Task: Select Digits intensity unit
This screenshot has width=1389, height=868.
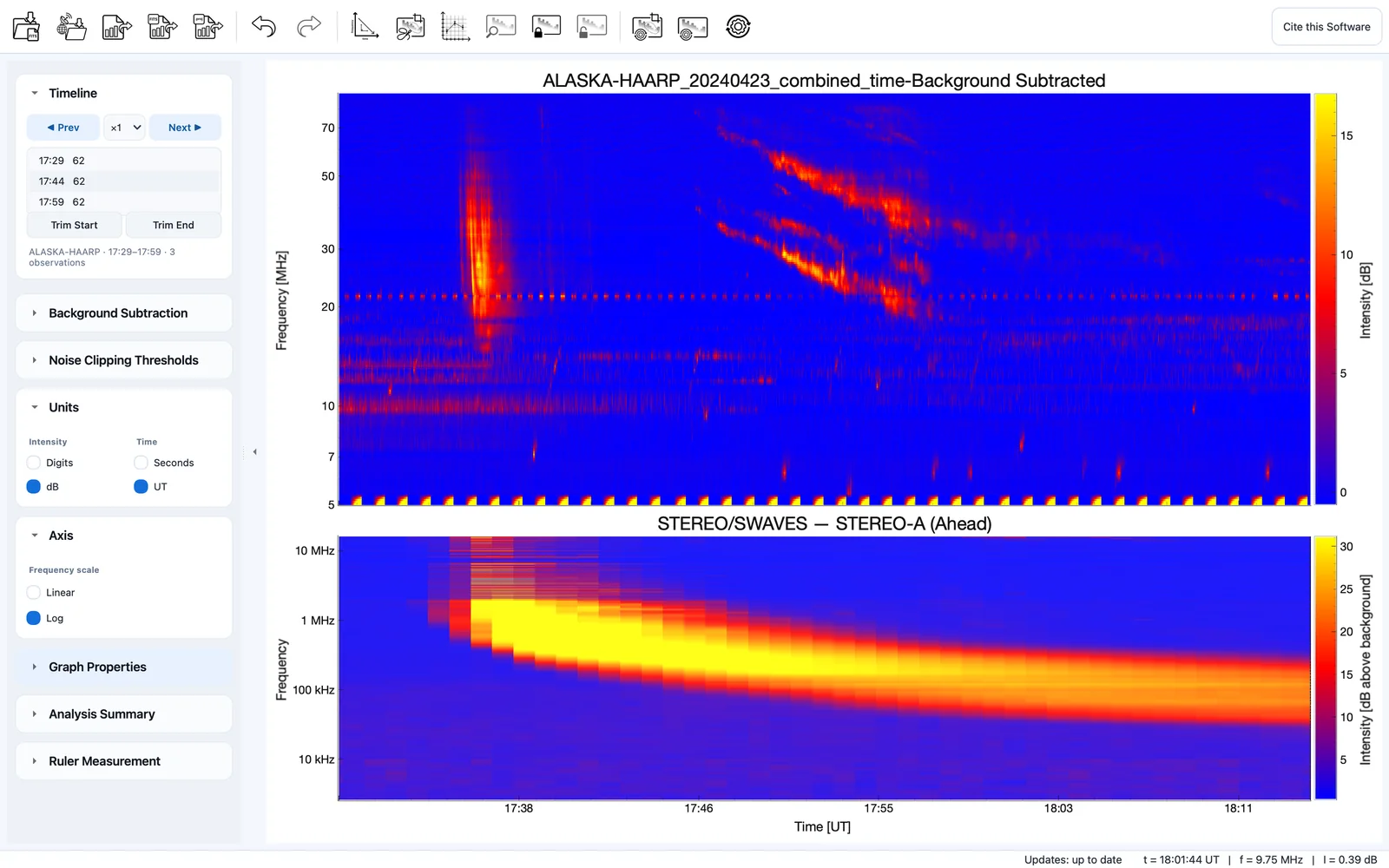Action: pyautogui.click(x=34, y=463)
